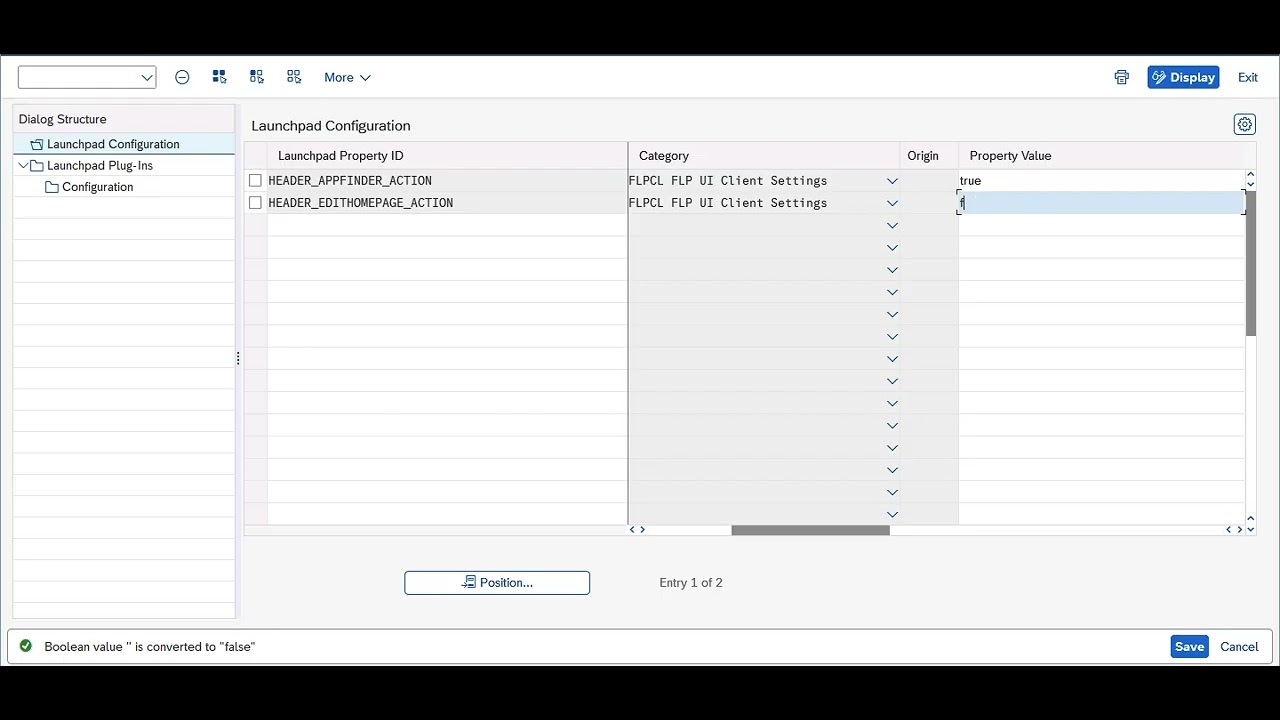Click the horizontal scrollbar thumb under the table
1280x720 pixels.
[x=810, y=530]
